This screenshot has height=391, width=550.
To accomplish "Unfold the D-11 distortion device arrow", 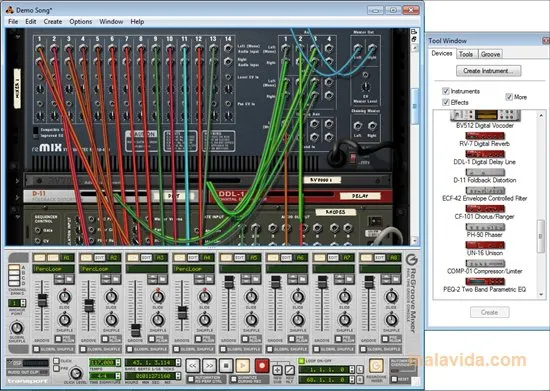I will [x=18, y=197].
